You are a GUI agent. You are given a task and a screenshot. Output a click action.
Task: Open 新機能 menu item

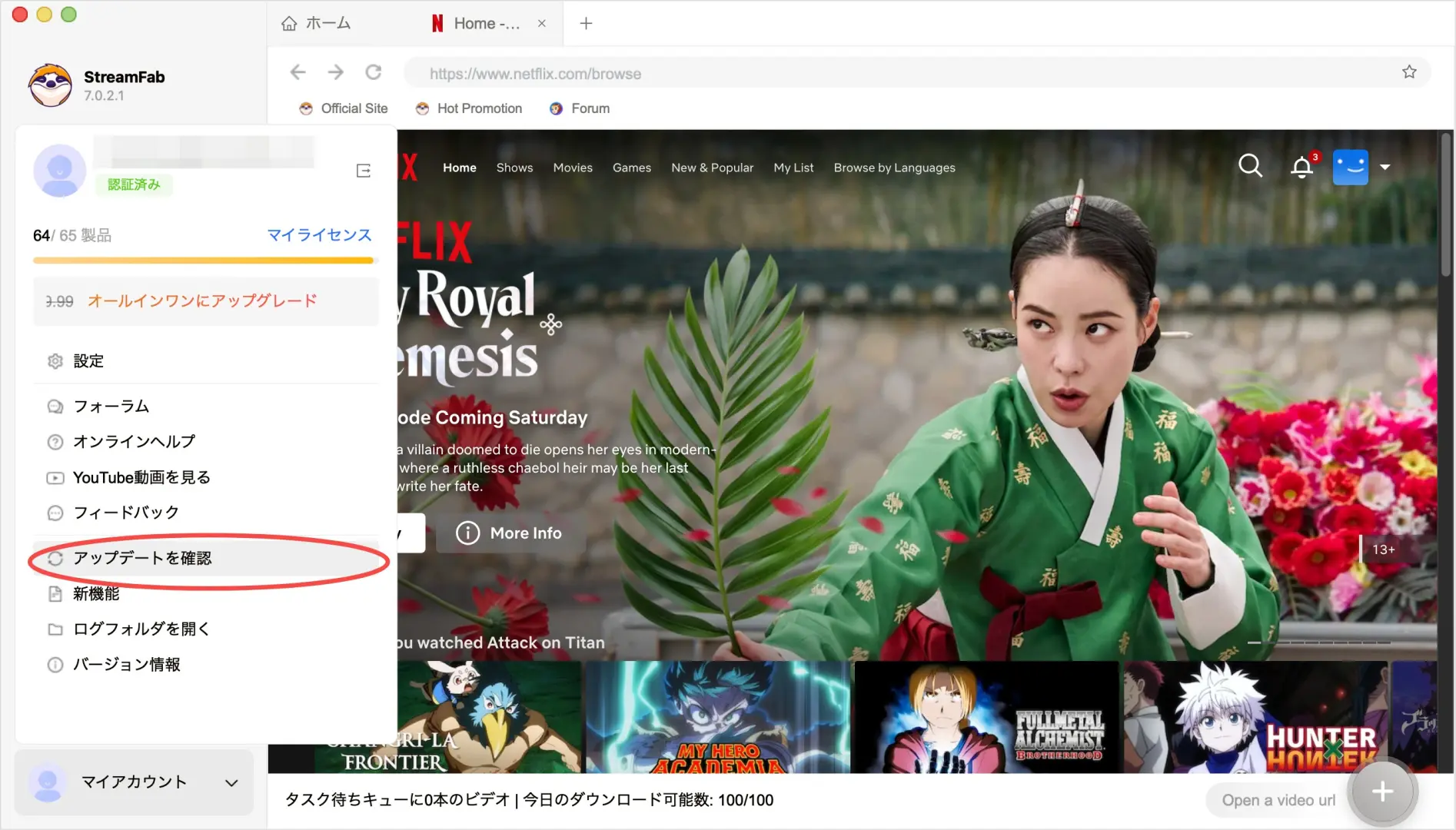pyautogui.click(x=206, y=594)
